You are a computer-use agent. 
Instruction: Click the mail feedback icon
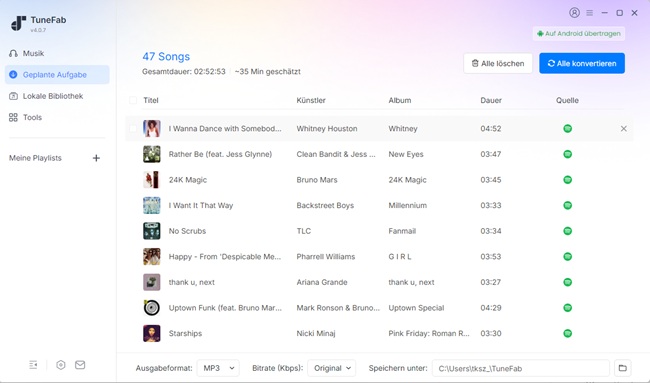click(x=80, y=365)
